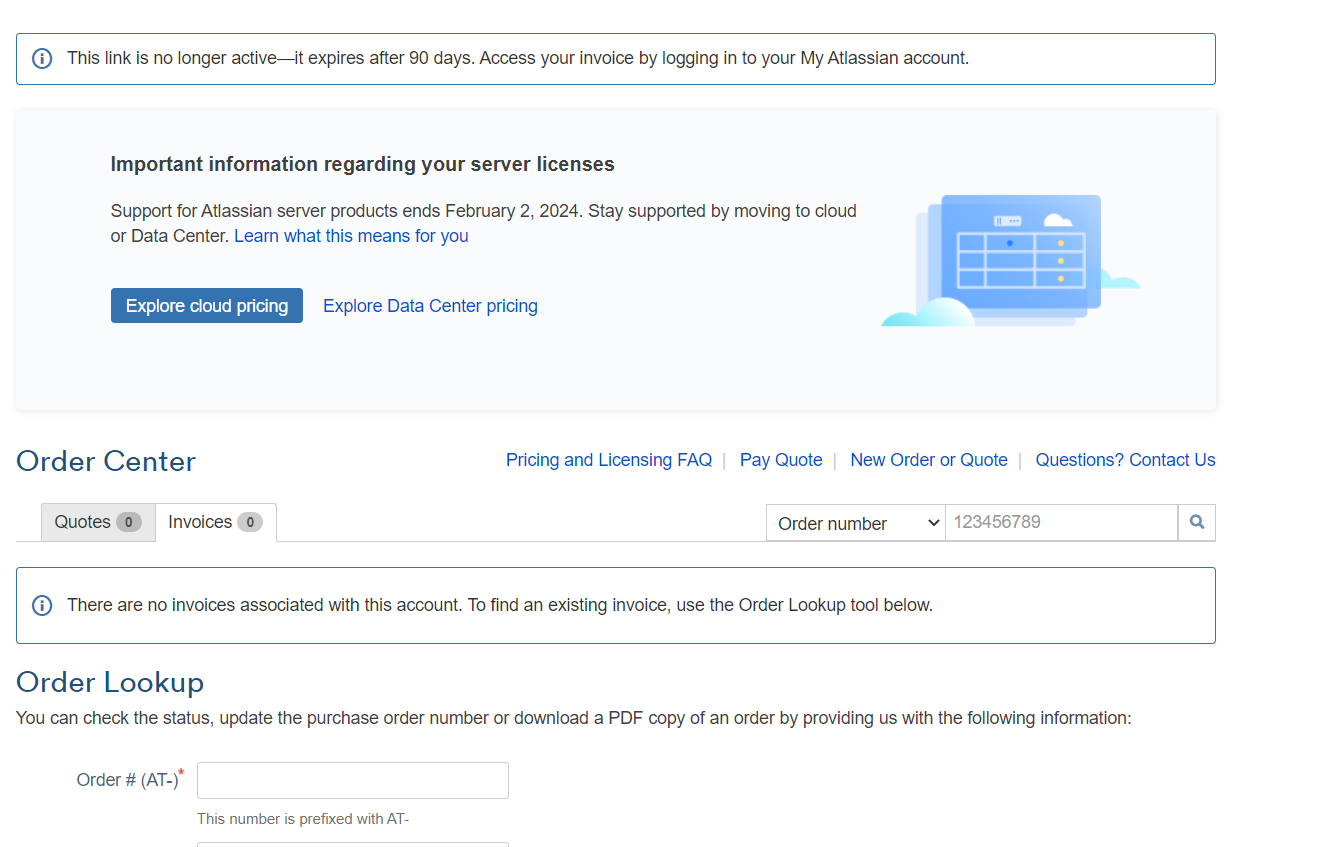1343x847 pixels.
Task: Click the Order Lookup heading
Action: [x=110, y=682]
